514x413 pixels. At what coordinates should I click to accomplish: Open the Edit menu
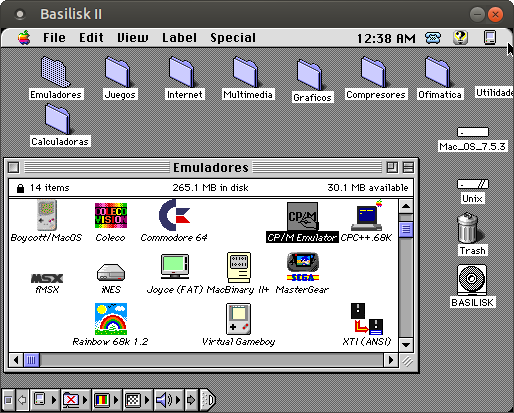[91, 38]
